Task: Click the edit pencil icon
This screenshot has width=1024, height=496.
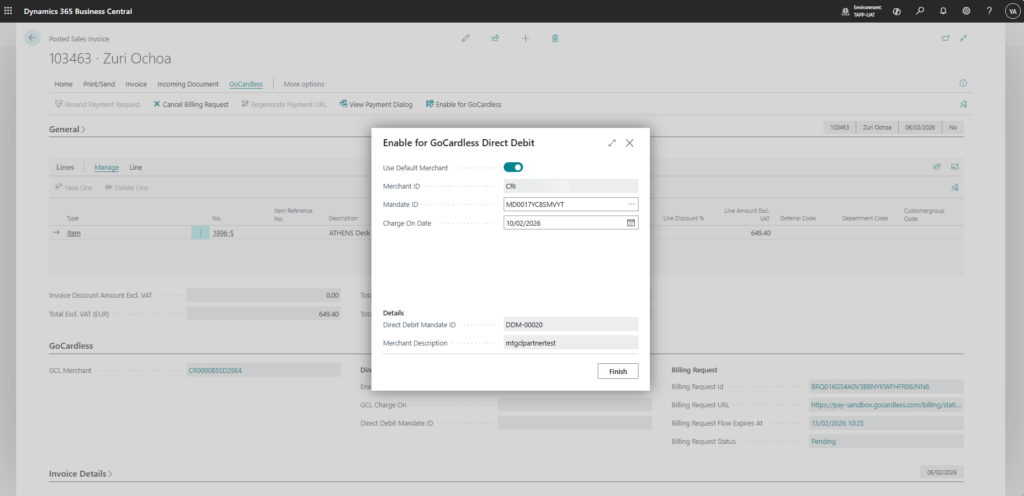Action: coord(465,38)
